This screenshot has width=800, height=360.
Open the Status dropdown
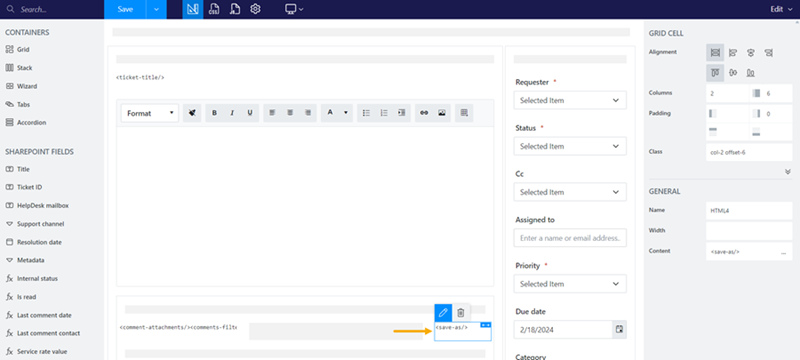(570, 146)
